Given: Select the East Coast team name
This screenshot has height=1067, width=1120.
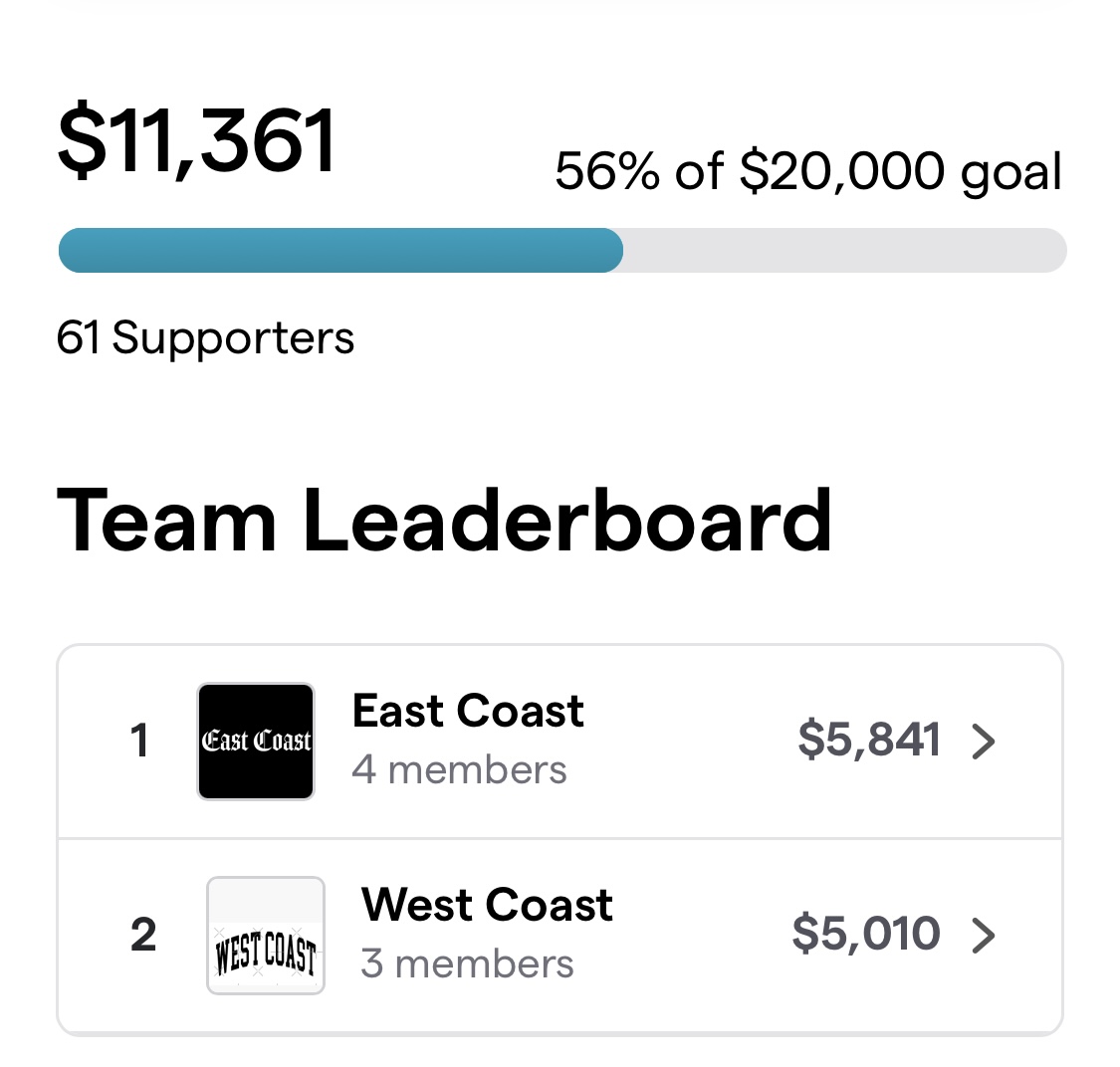Looking at the screenshot, I should coord(468,712).
